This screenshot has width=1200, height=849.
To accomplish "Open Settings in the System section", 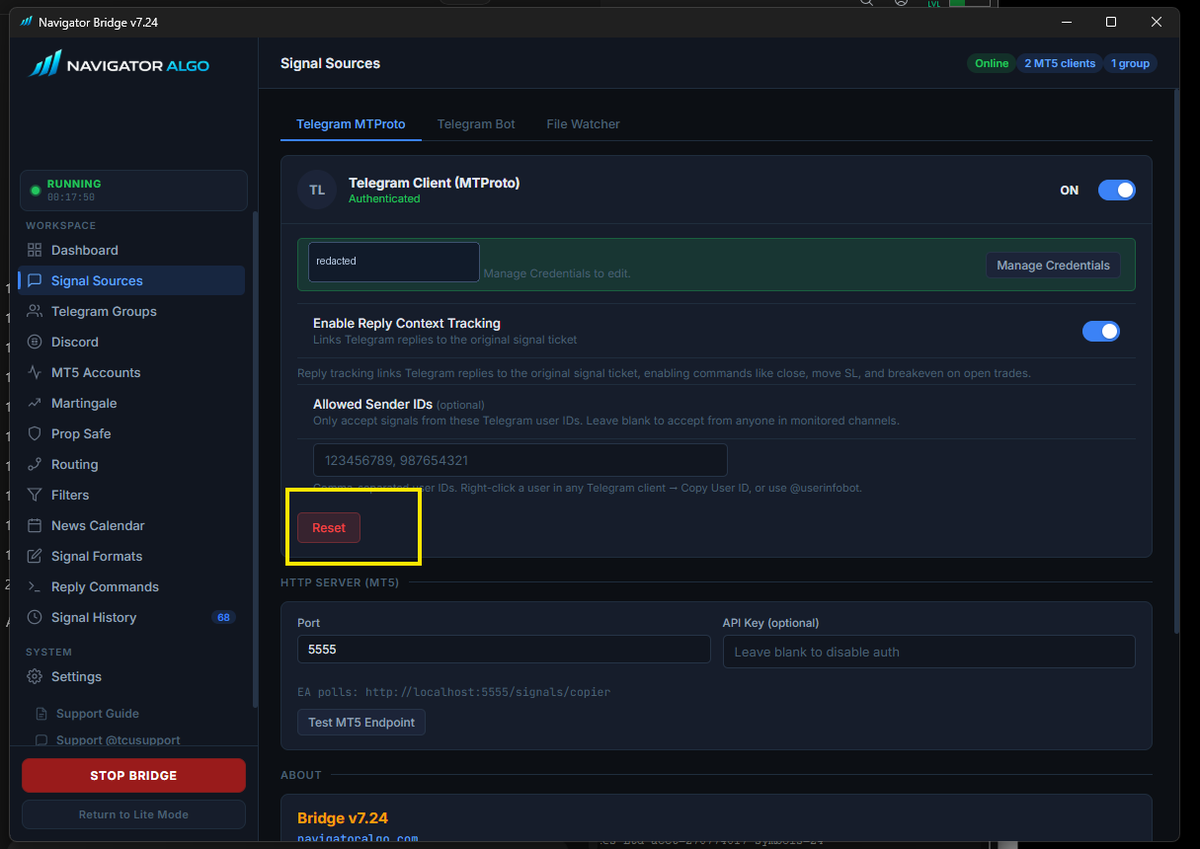I will click(131, 677).
